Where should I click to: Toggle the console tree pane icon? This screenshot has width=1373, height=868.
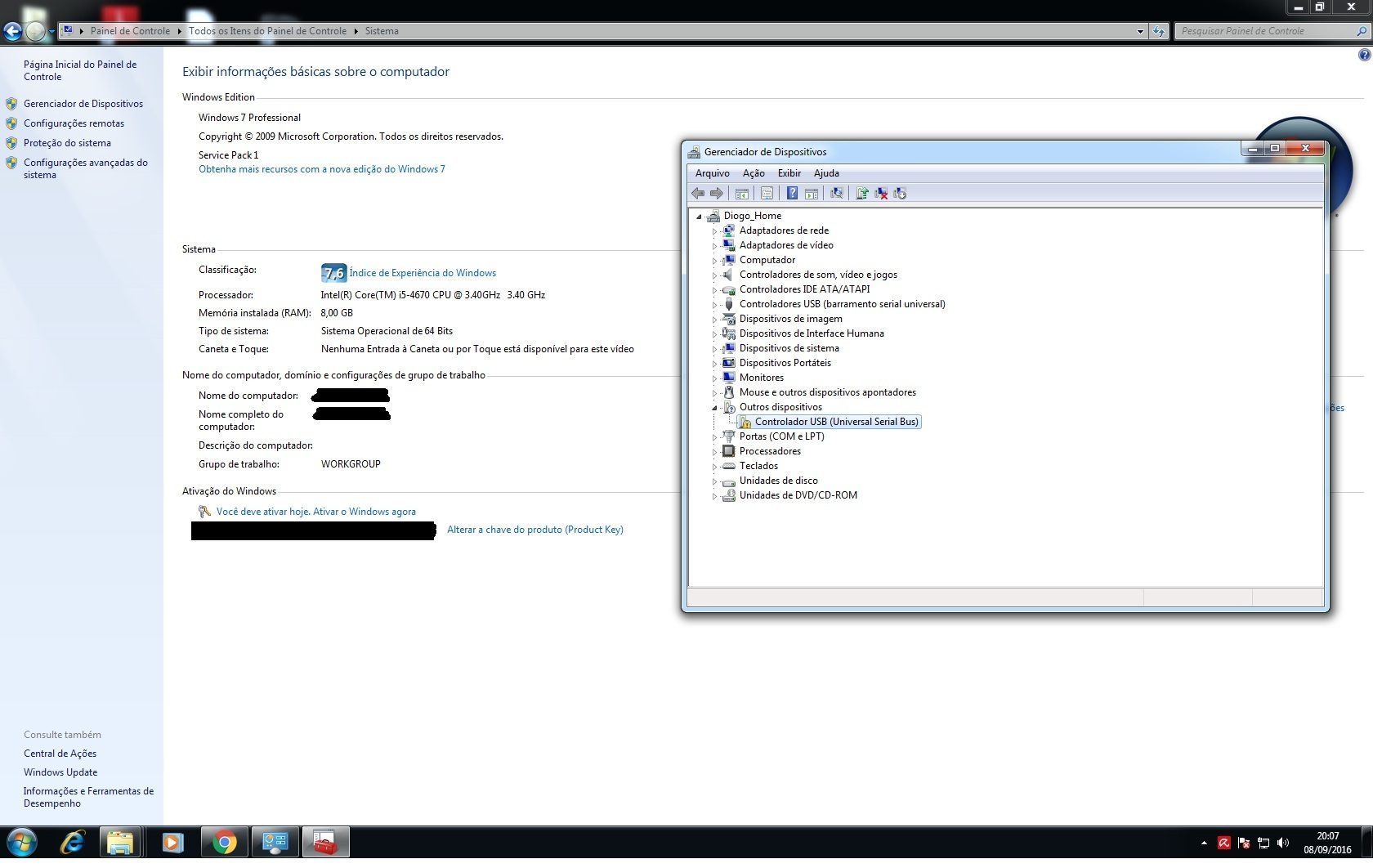pyautogui.click(x=742, y=194)
